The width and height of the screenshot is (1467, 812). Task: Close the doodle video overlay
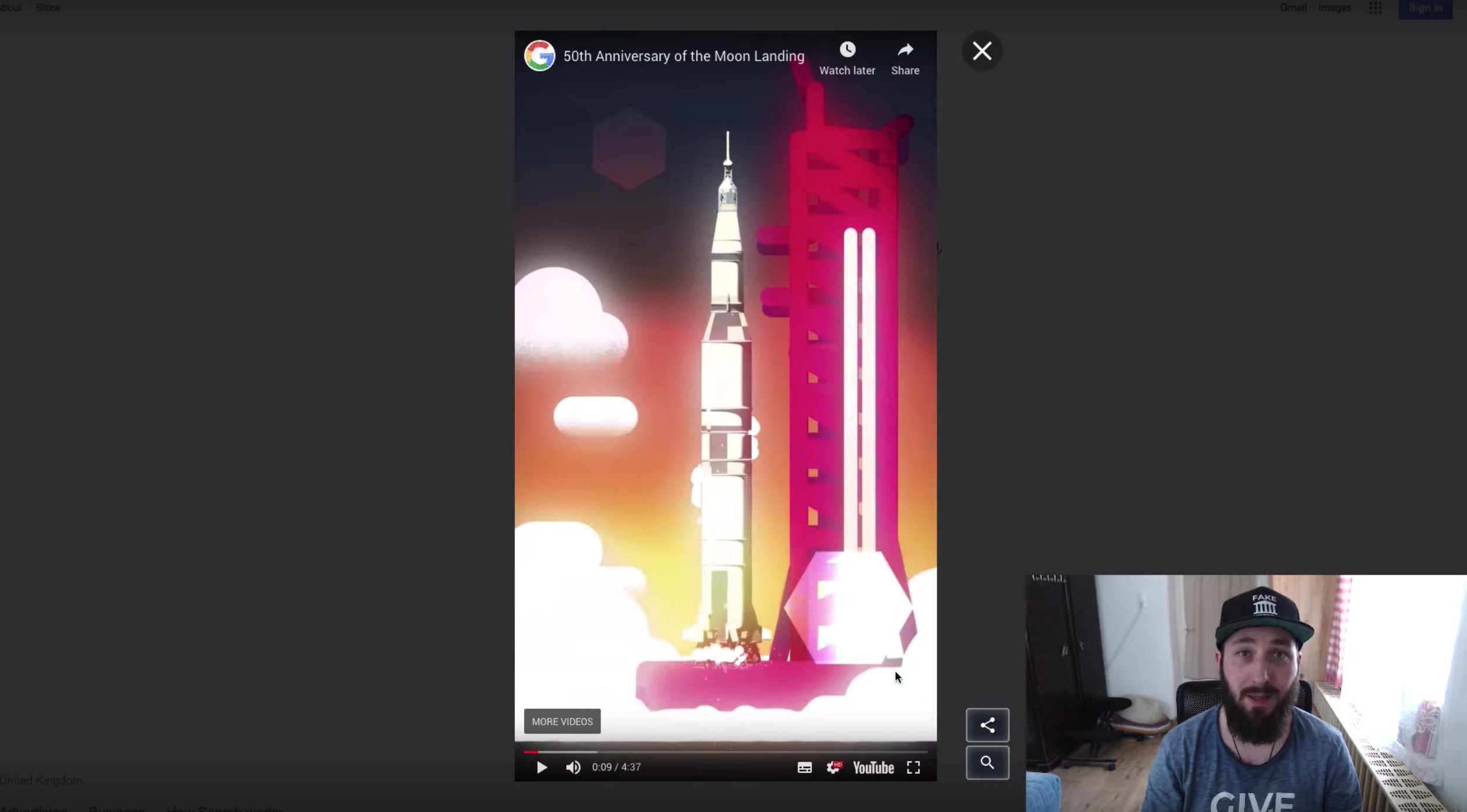(982, 51)
